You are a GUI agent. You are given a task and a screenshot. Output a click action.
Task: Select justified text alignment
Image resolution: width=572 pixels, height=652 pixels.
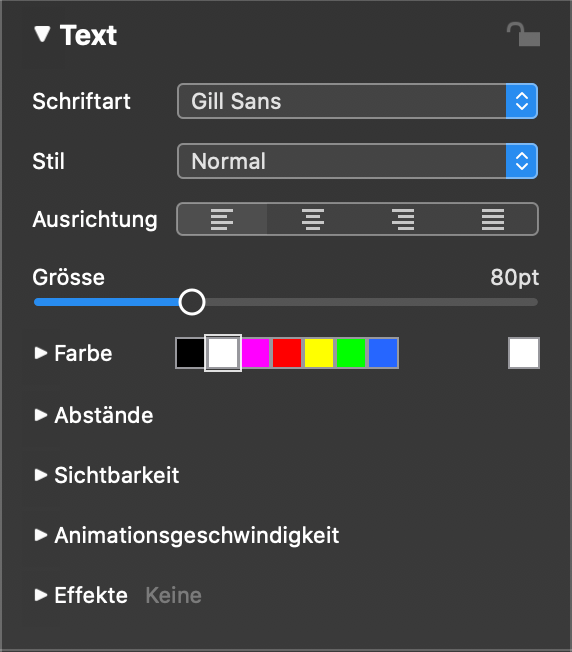tap(493, 219)
